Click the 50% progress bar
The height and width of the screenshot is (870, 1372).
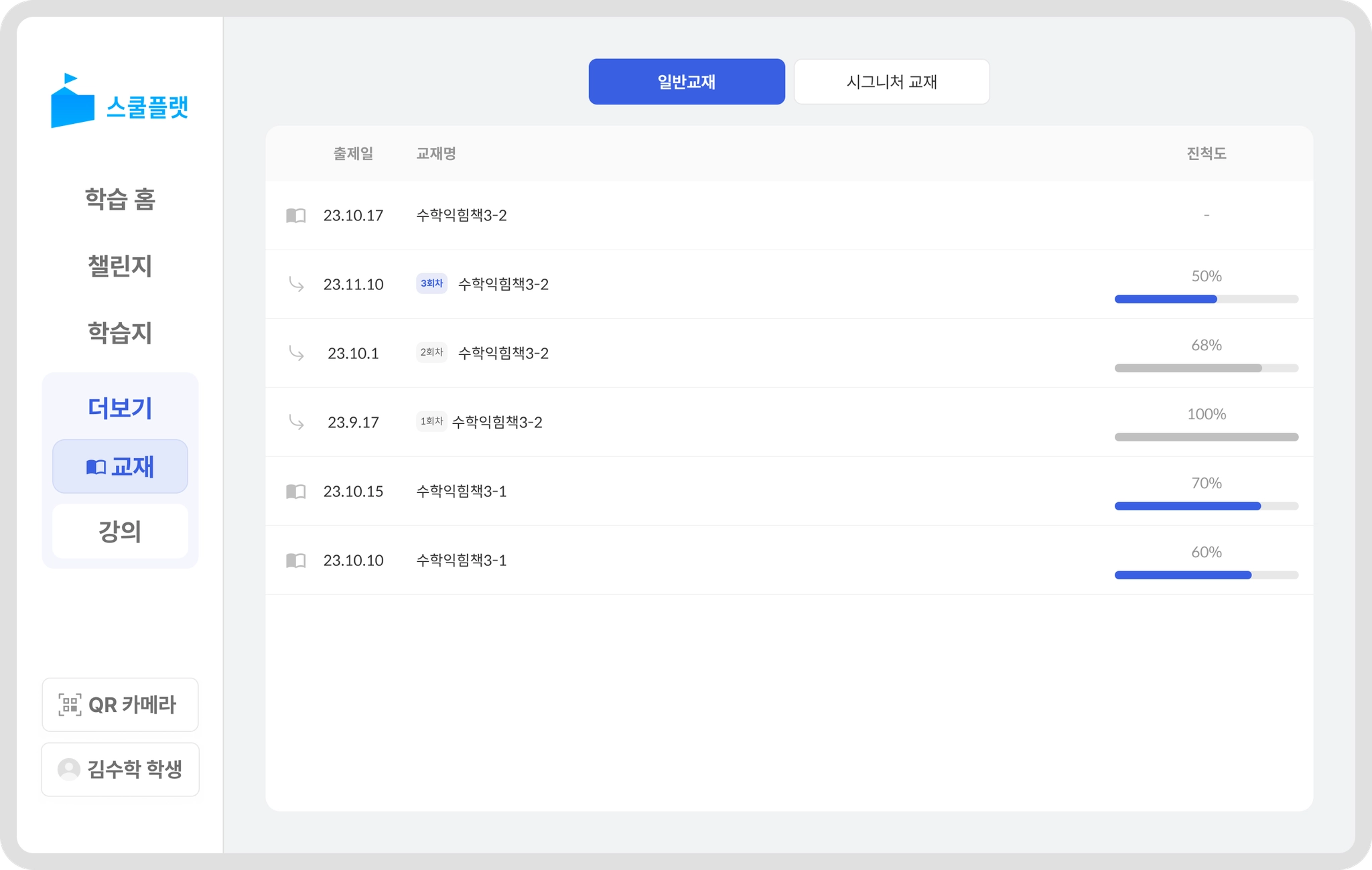1206,299
